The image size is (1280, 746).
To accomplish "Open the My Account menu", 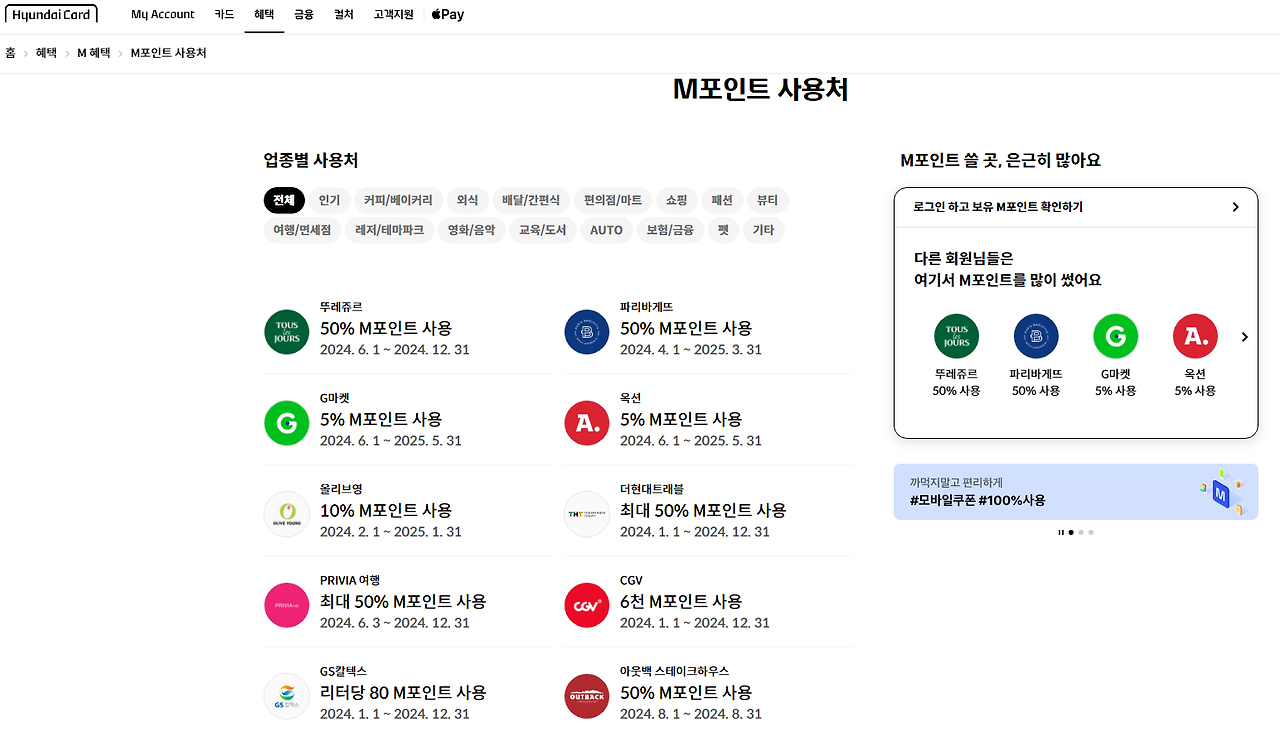I will (163, 14).
